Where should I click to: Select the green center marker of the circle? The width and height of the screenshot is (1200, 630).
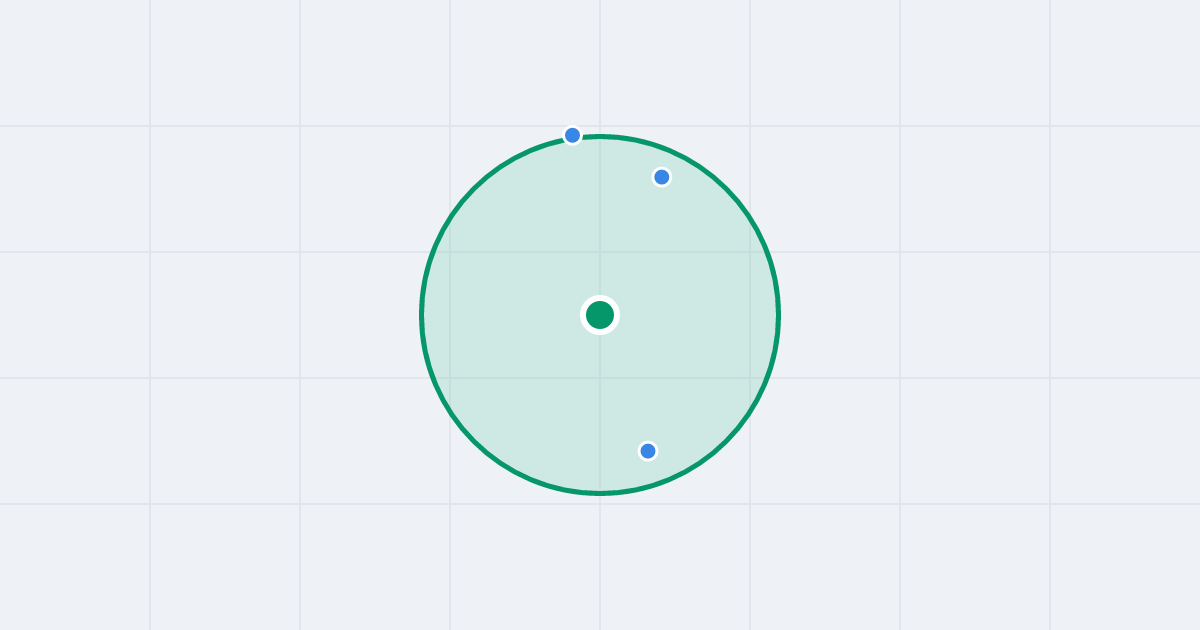click(600, 315)
